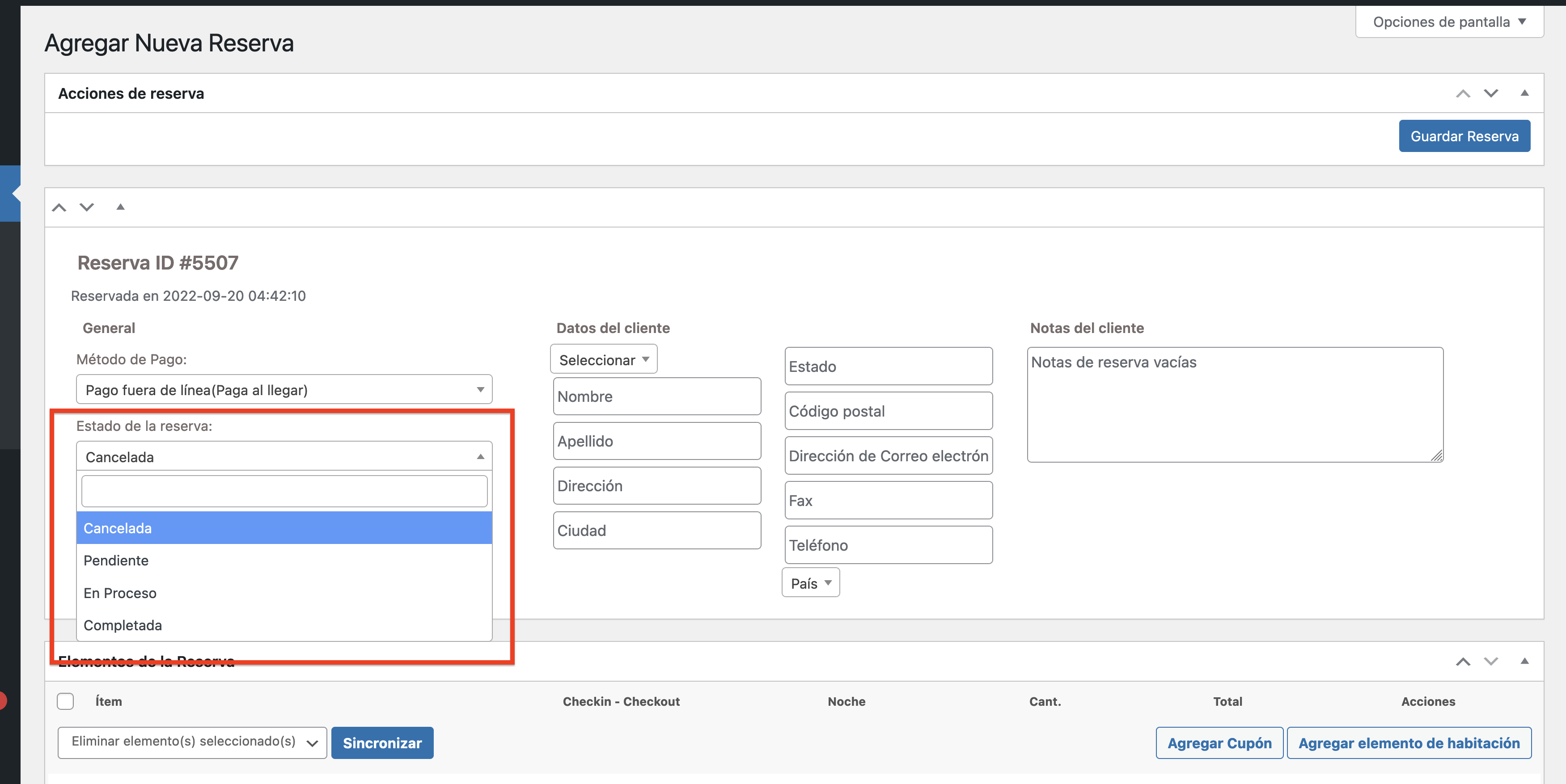Move Acciones de reserva panel down

(x=1490, y=93)
